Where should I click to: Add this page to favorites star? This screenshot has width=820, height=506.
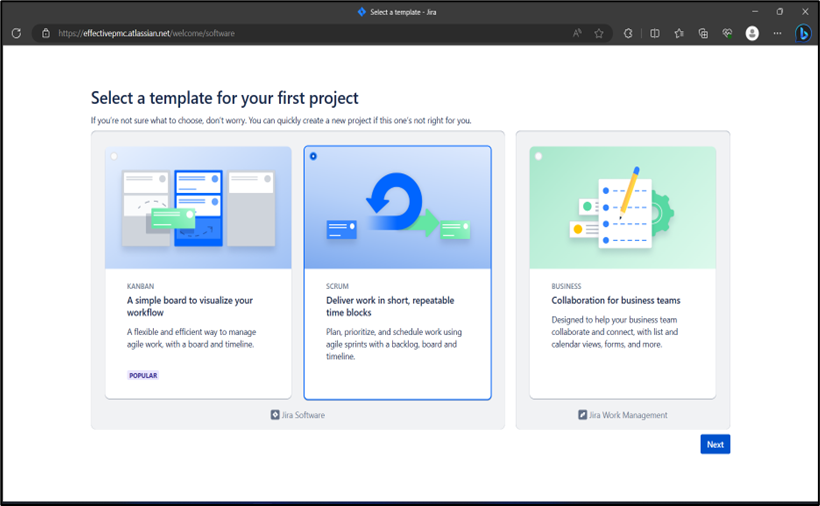point(599,33)
